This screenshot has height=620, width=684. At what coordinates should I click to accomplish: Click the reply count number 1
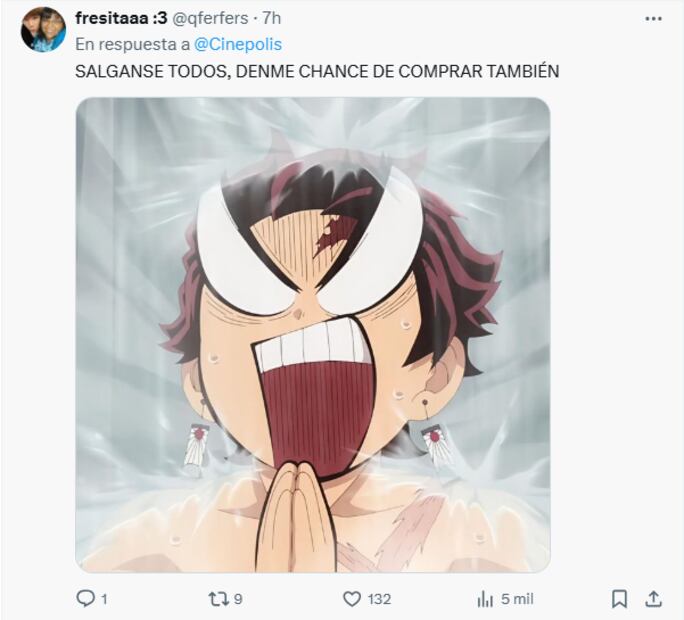103,598
